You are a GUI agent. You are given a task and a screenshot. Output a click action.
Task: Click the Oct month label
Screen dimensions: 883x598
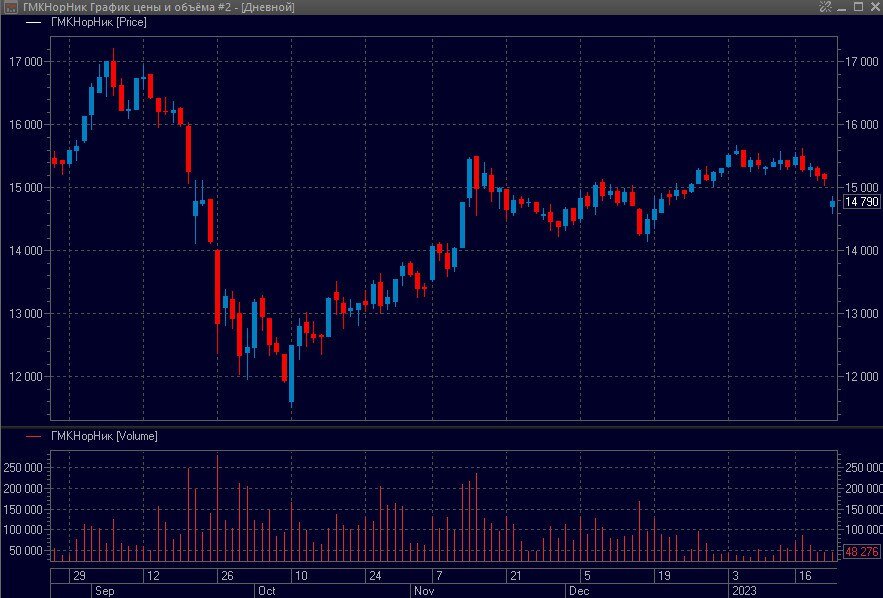coord(266,591)
